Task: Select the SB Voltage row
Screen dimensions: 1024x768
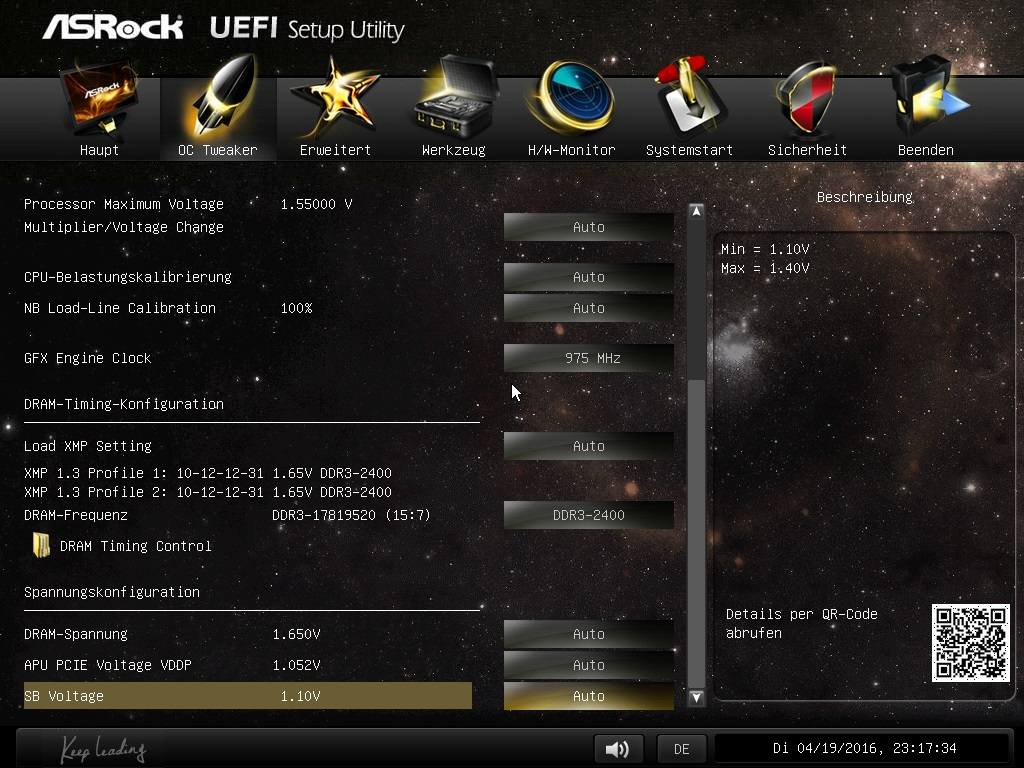Action: [248, 696]
